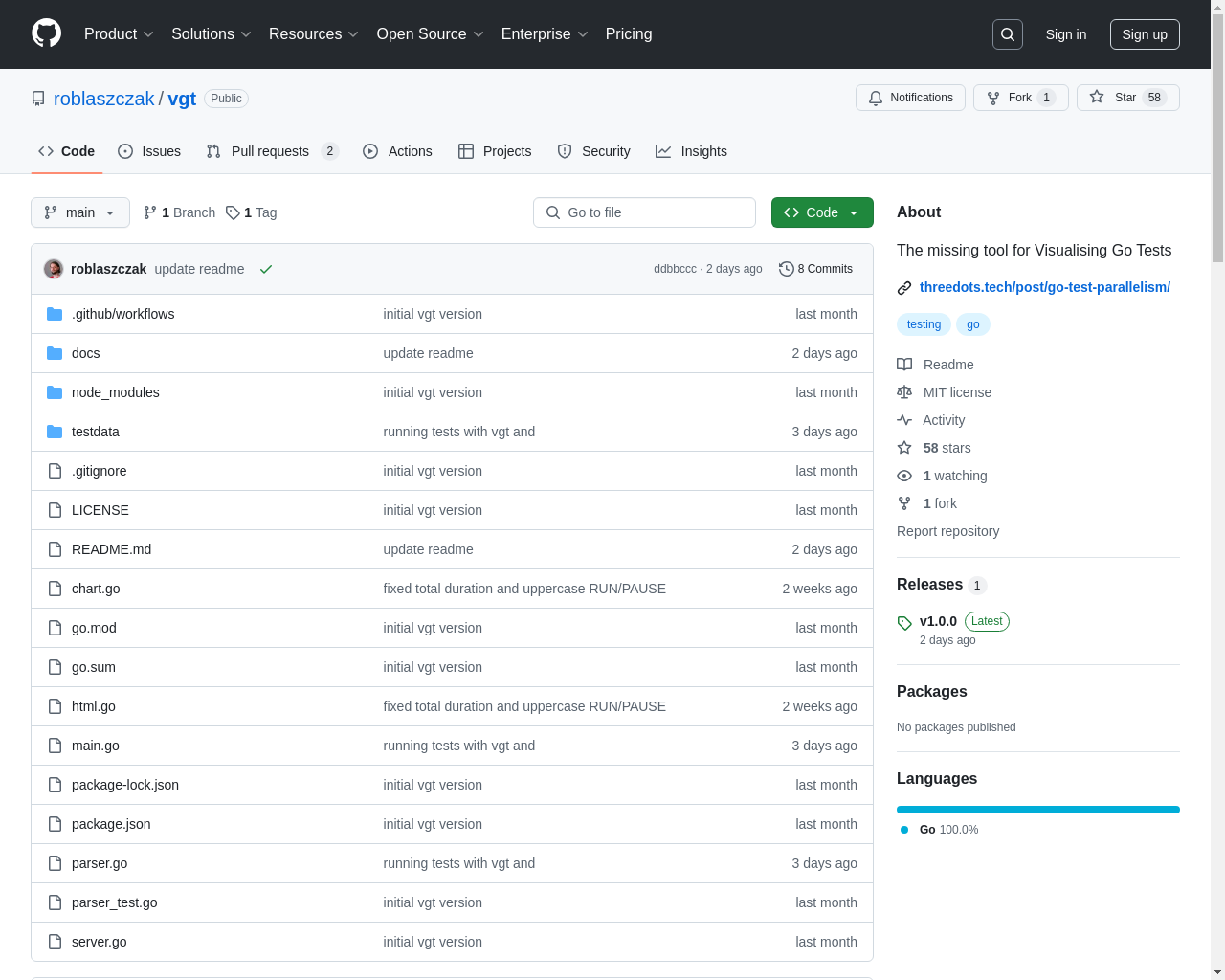
Task: Open the Solutions menu dropdown
Action: (212, 33)
